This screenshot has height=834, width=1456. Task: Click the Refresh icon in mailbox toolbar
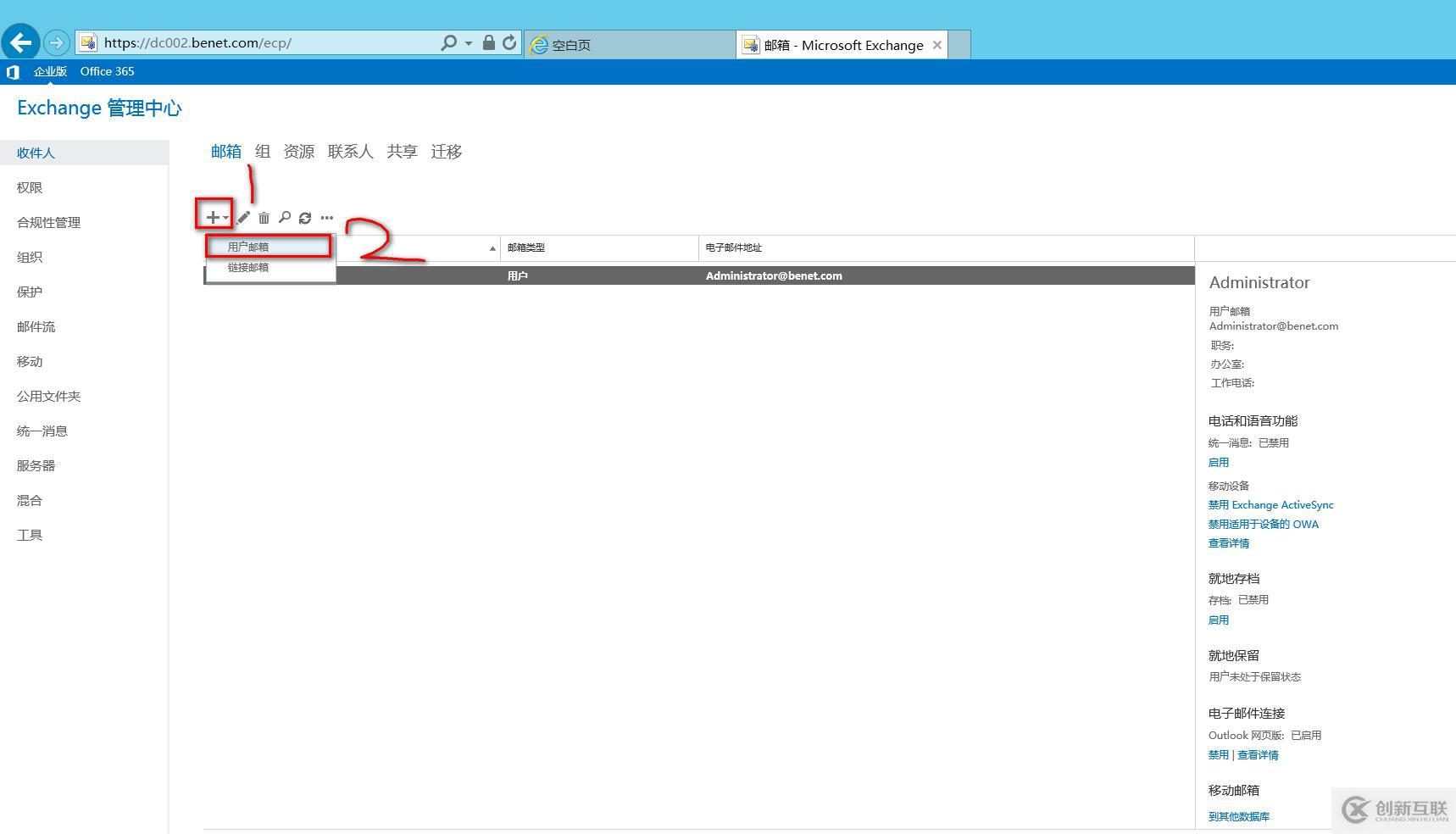[x=305, y=218]
